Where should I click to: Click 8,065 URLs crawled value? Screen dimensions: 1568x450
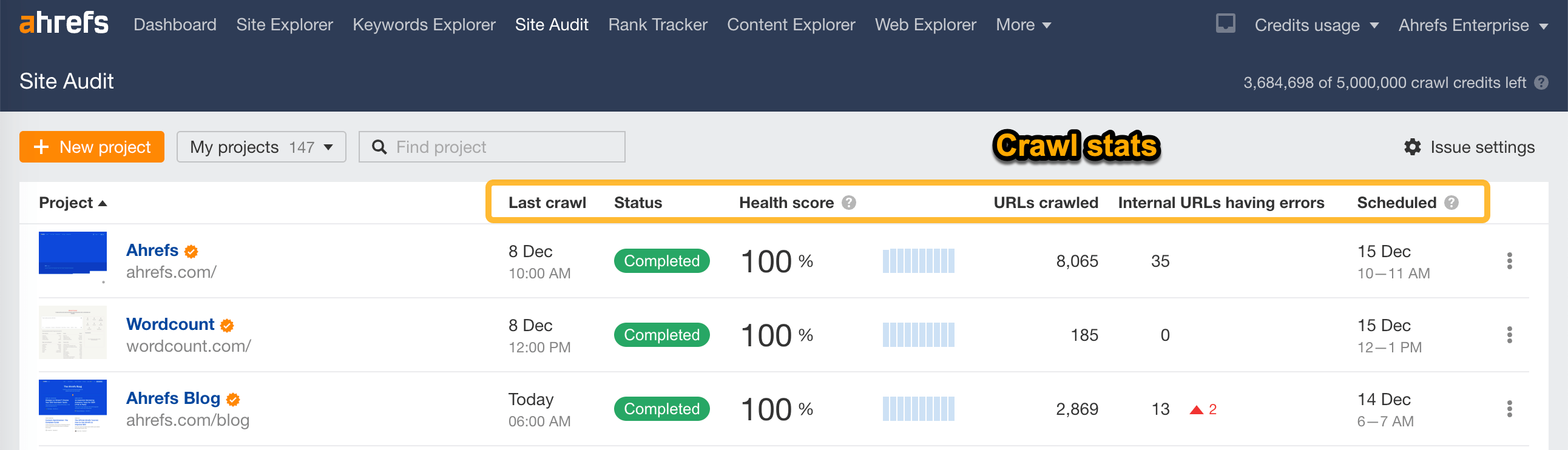point(1076,261)
